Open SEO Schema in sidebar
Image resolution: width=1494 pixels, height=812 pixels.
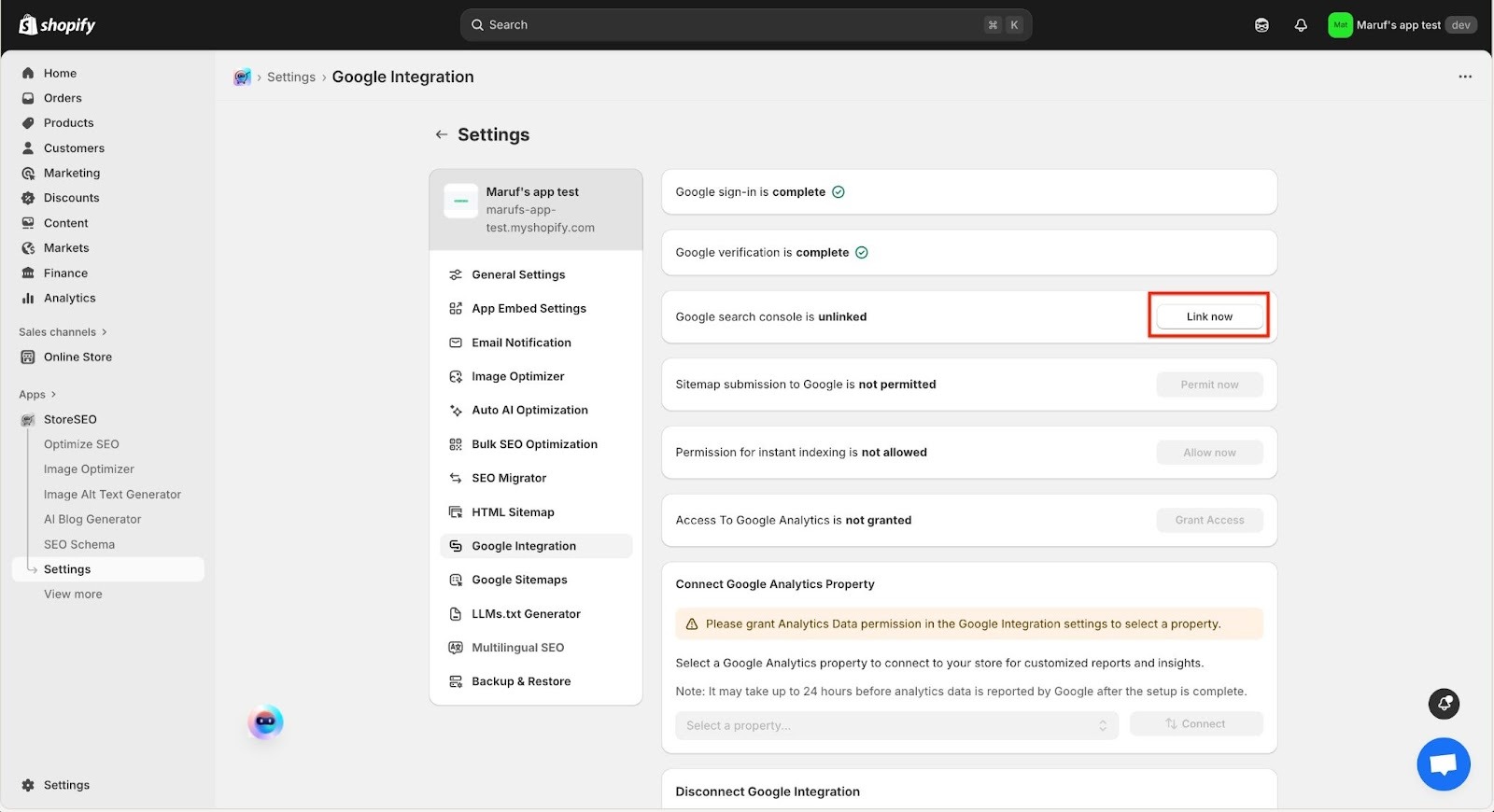[79, 545]
